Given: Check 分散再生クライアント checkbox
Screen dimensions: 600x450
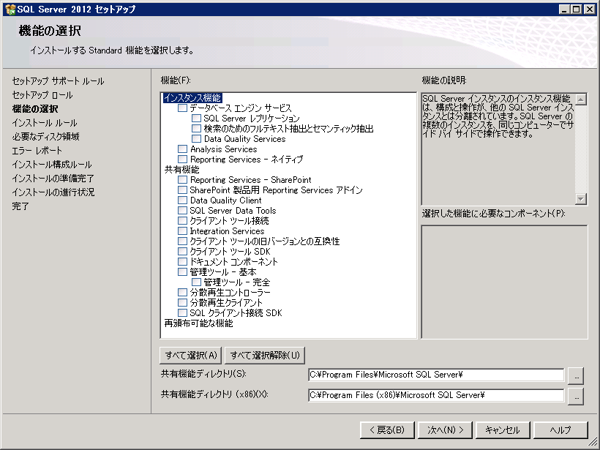Looking at the screenshot, I should pos(183,303).
